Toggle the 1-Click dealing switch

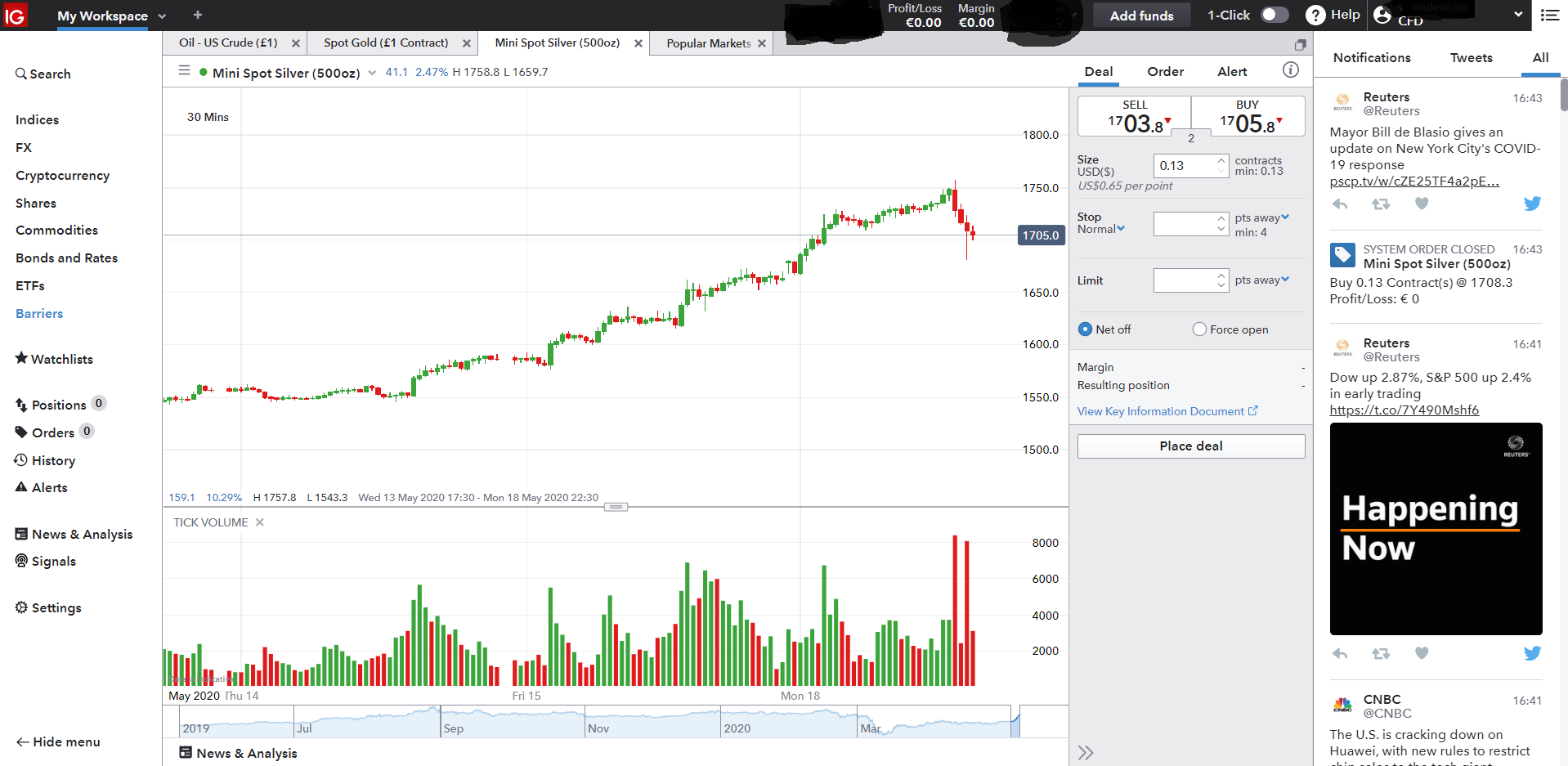point(1275,15)
